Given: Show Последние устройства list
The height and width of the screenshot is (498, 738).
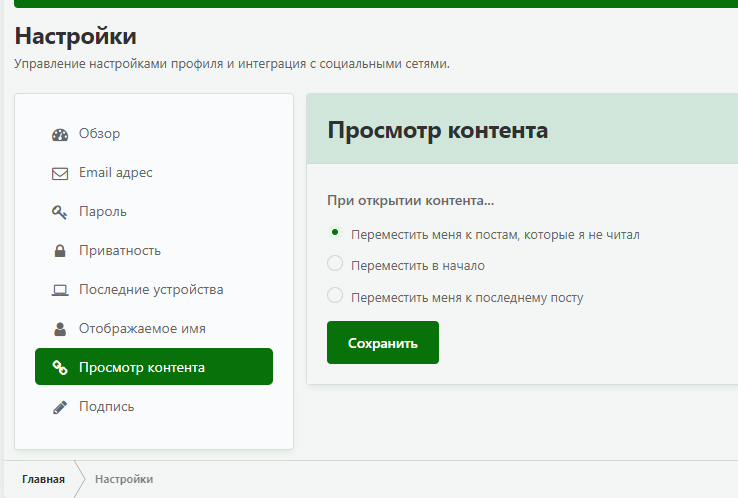Looking at the screenshot, I should pos(154,289).
